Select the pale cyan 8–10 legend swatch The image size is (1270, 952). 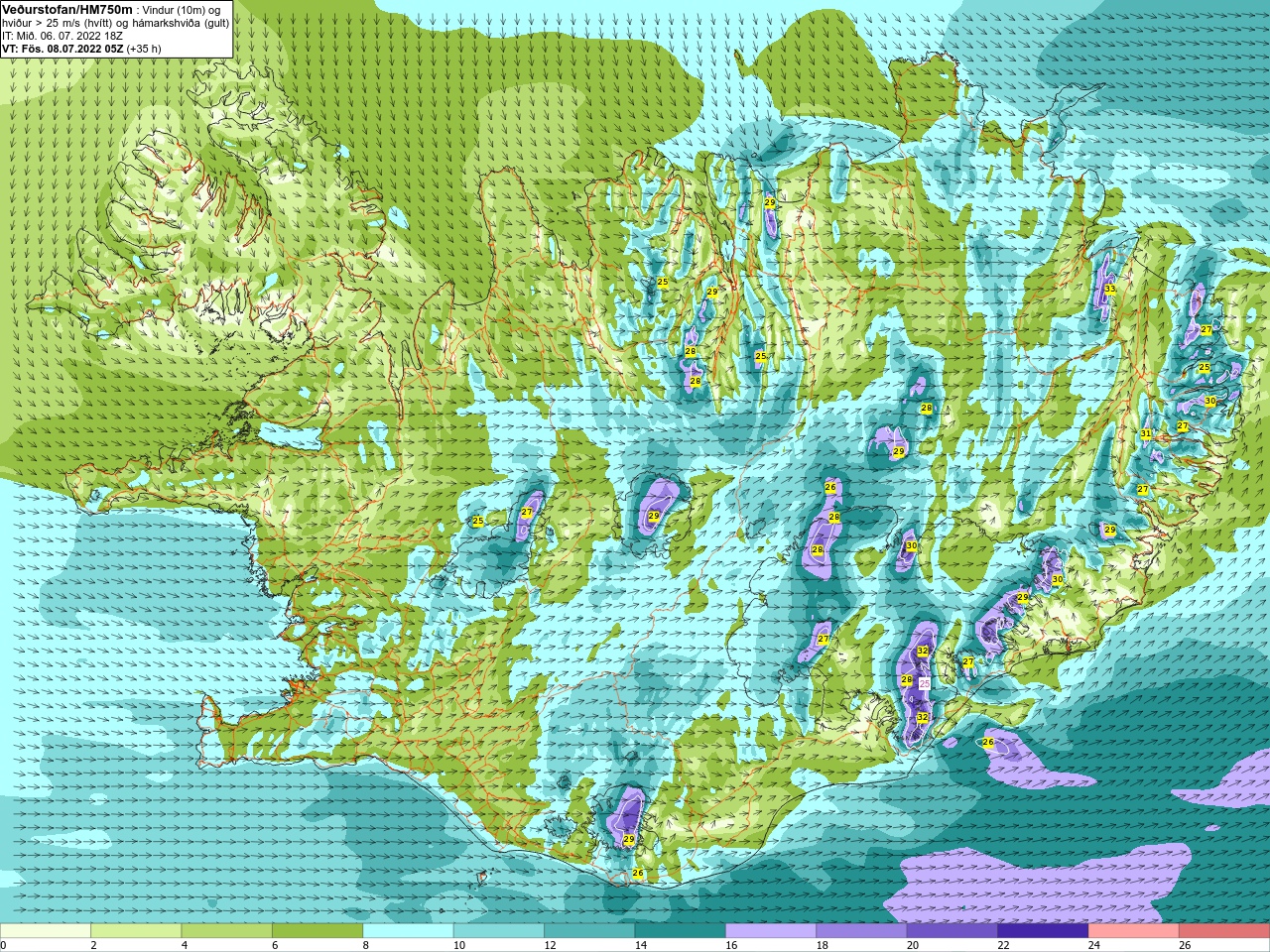(409, 931)
